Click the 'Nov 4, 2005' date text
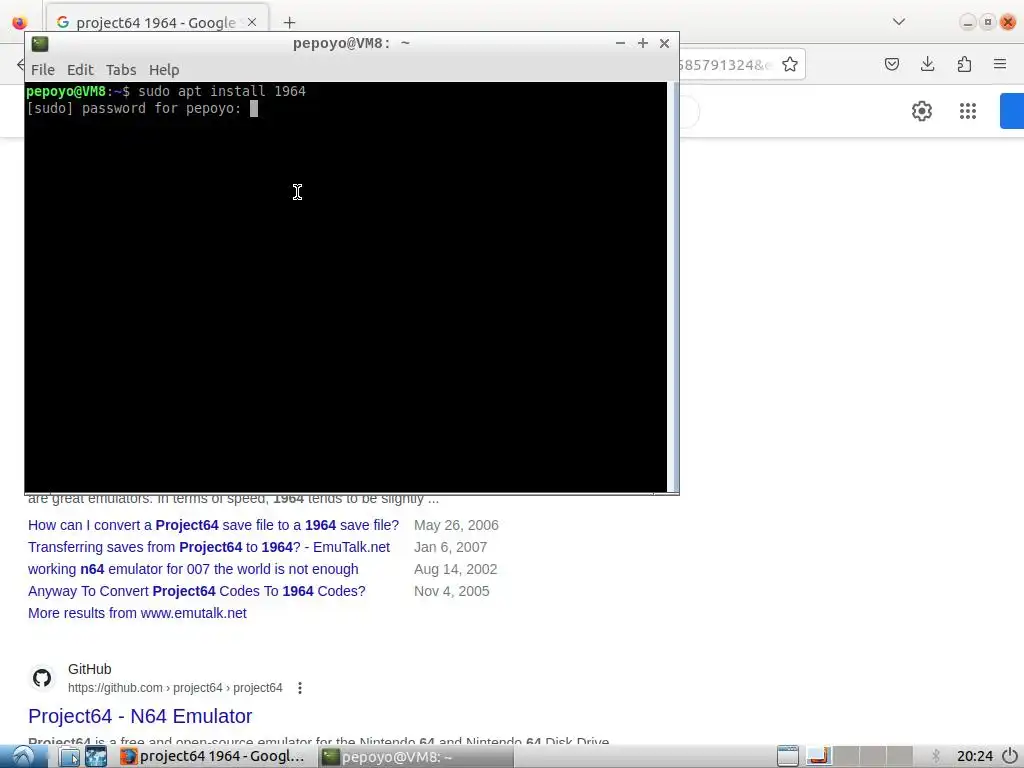Viewport: 1024px width, 768px height. point(451,591)
